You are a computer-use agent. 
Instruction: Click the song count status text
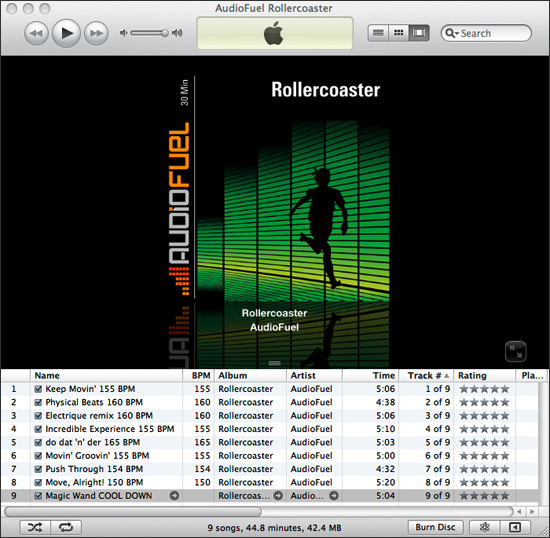tap(274, 527)
